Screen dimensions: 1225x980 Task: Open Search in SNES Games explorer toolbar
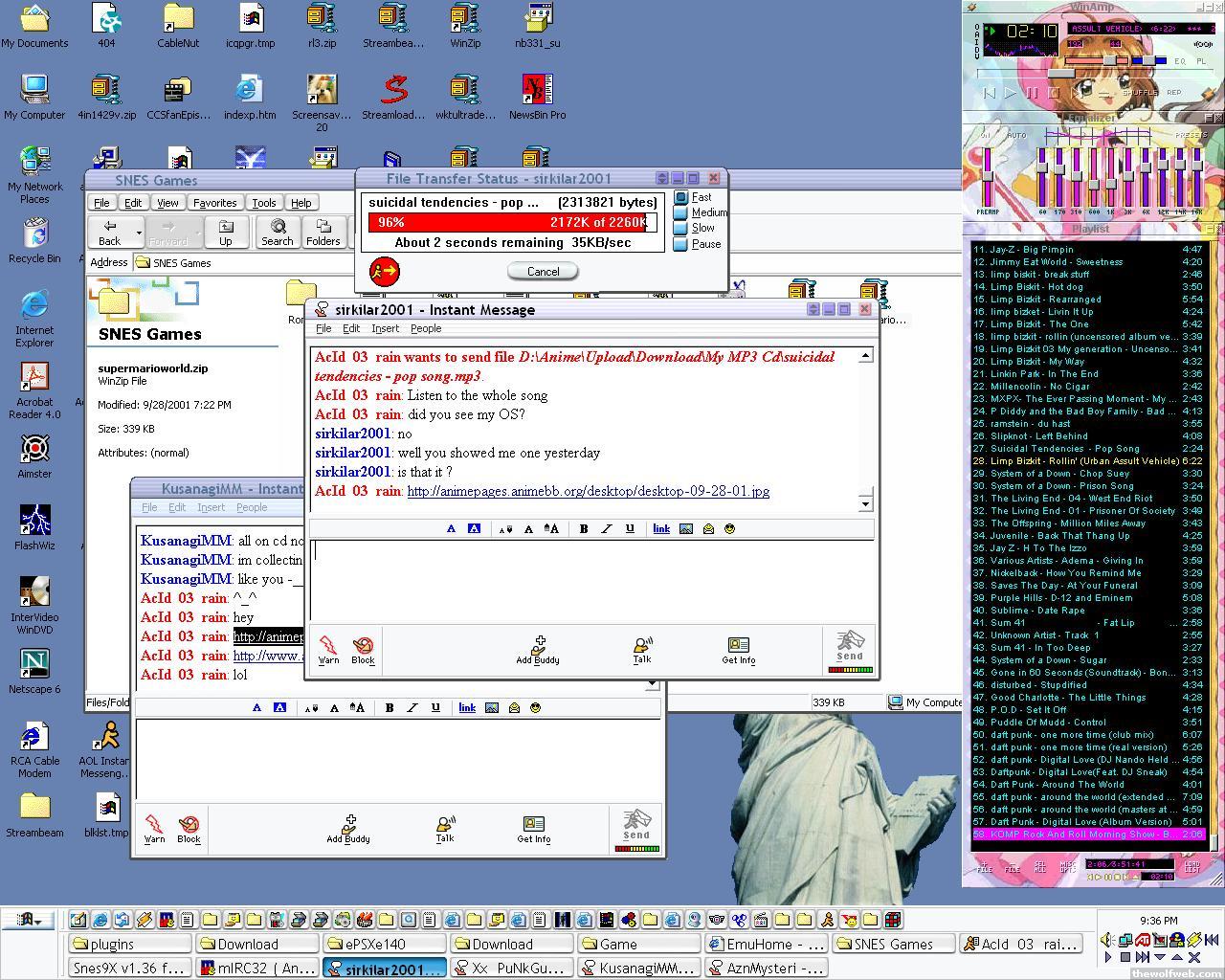pyautogui.click(x=278, y=232)
